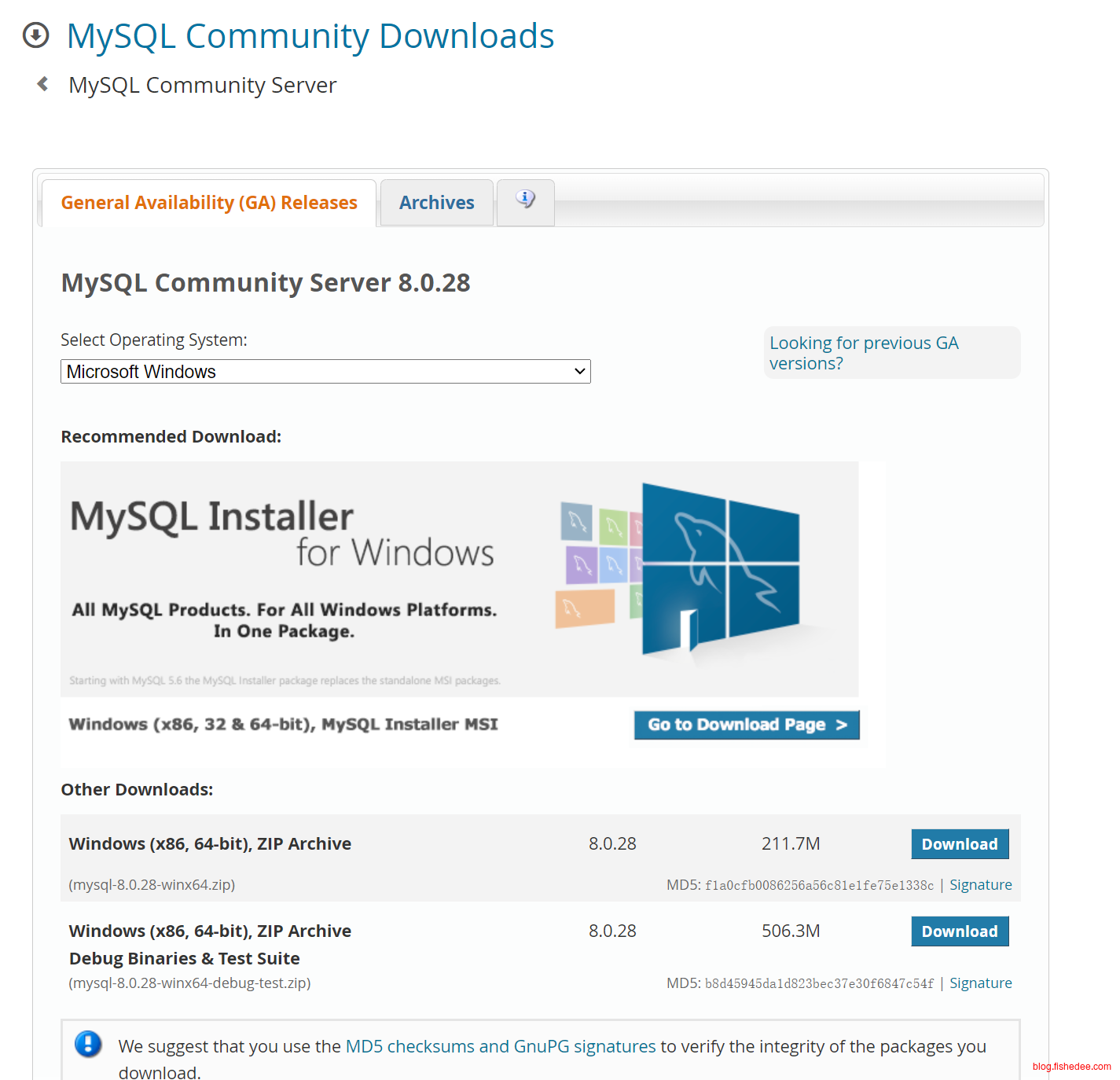The height and width of the screenshot is (1080, 1120).
Task: Download the 506.3M Debug Binaries ZIP
Action: 959,931
